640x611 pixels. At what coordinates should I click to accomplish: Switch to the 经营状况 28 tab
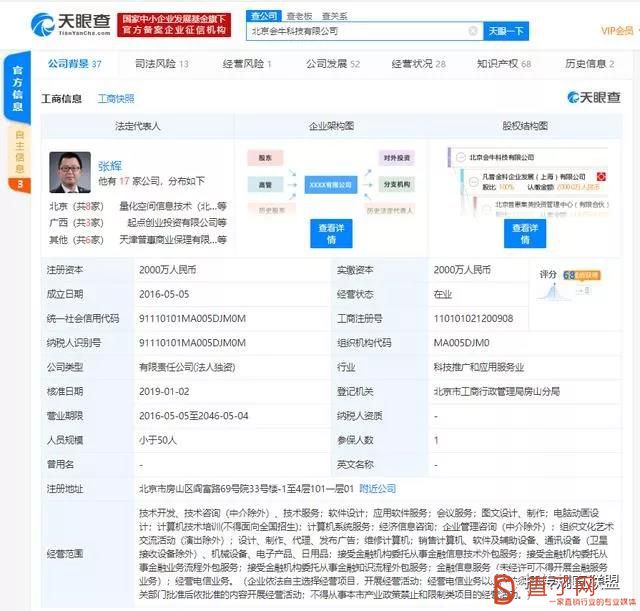point(418,64)
